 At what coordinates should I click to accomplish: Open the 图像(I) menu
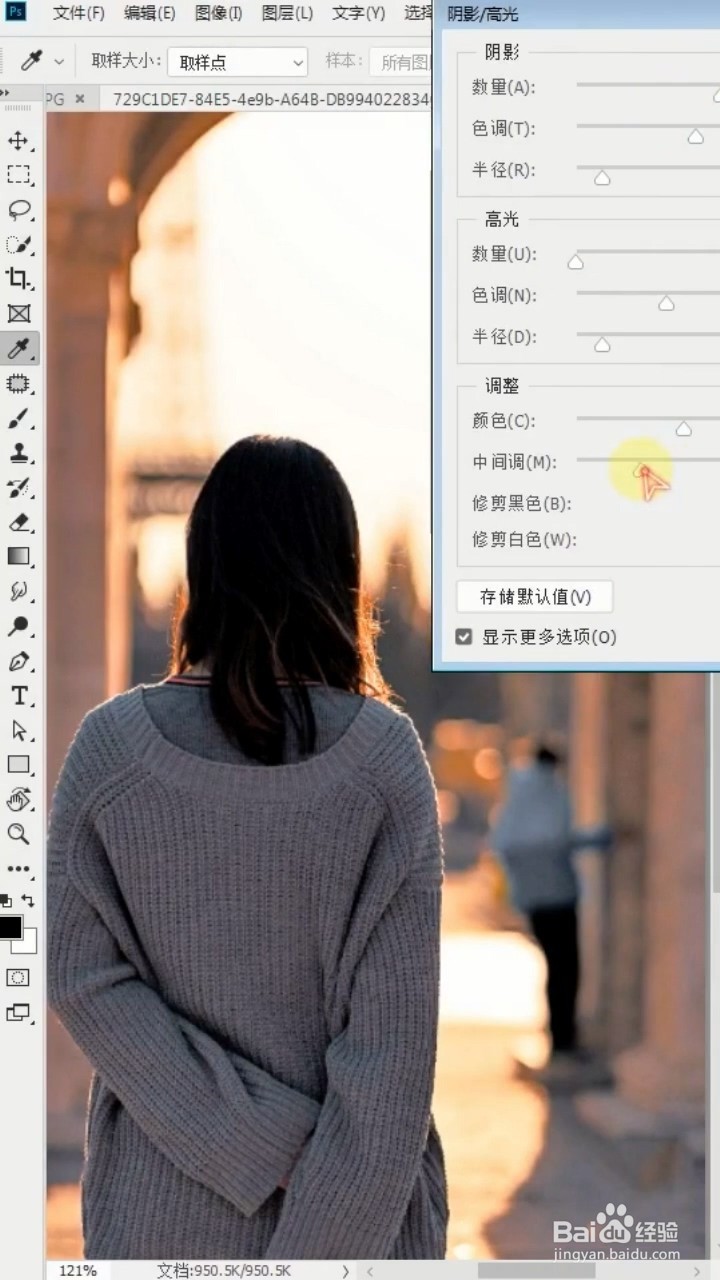click(218, 14)
